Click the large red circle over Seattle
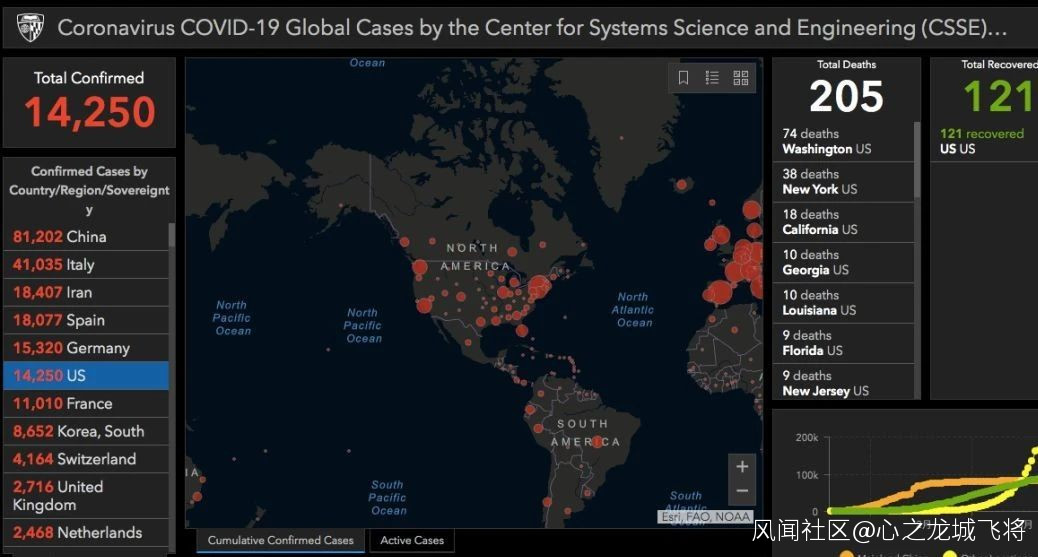 pyautogui.click(x=420, y=268)
